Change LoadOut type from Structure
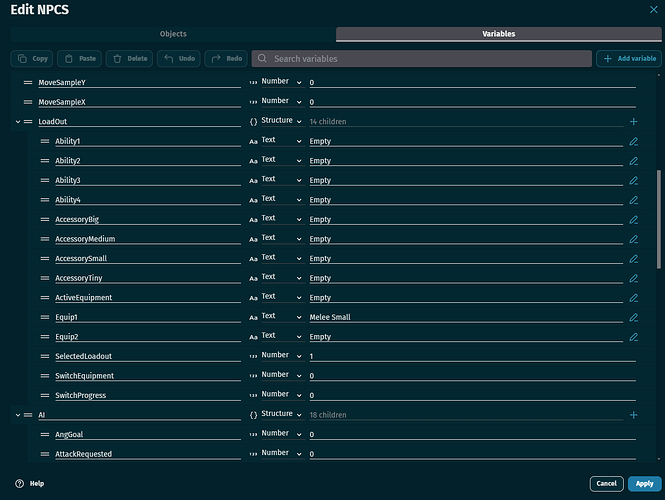Viewport: 665px width, 500px height. (x=281, y=120)
